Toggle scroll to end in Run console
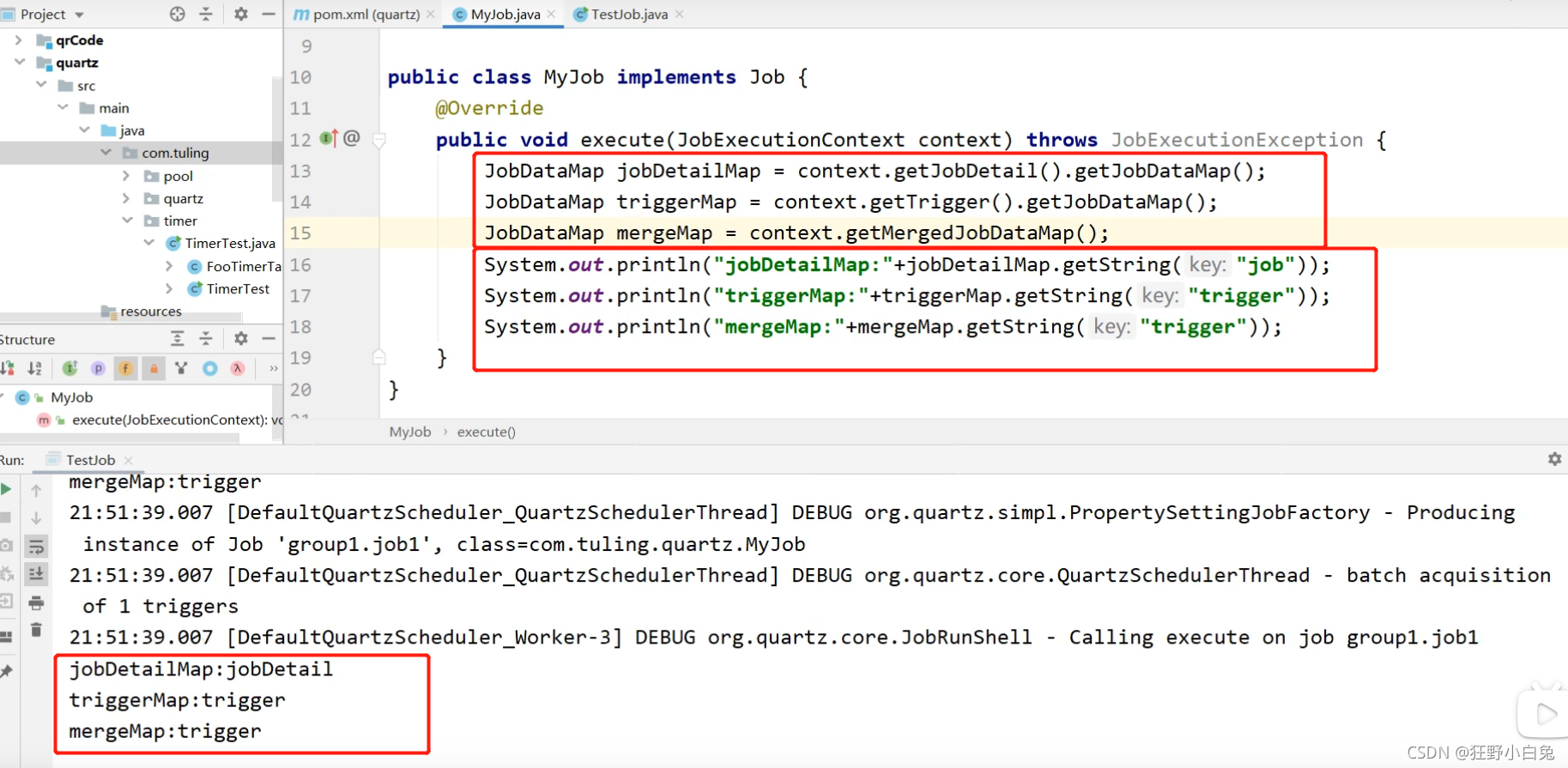 pos(36,574)
